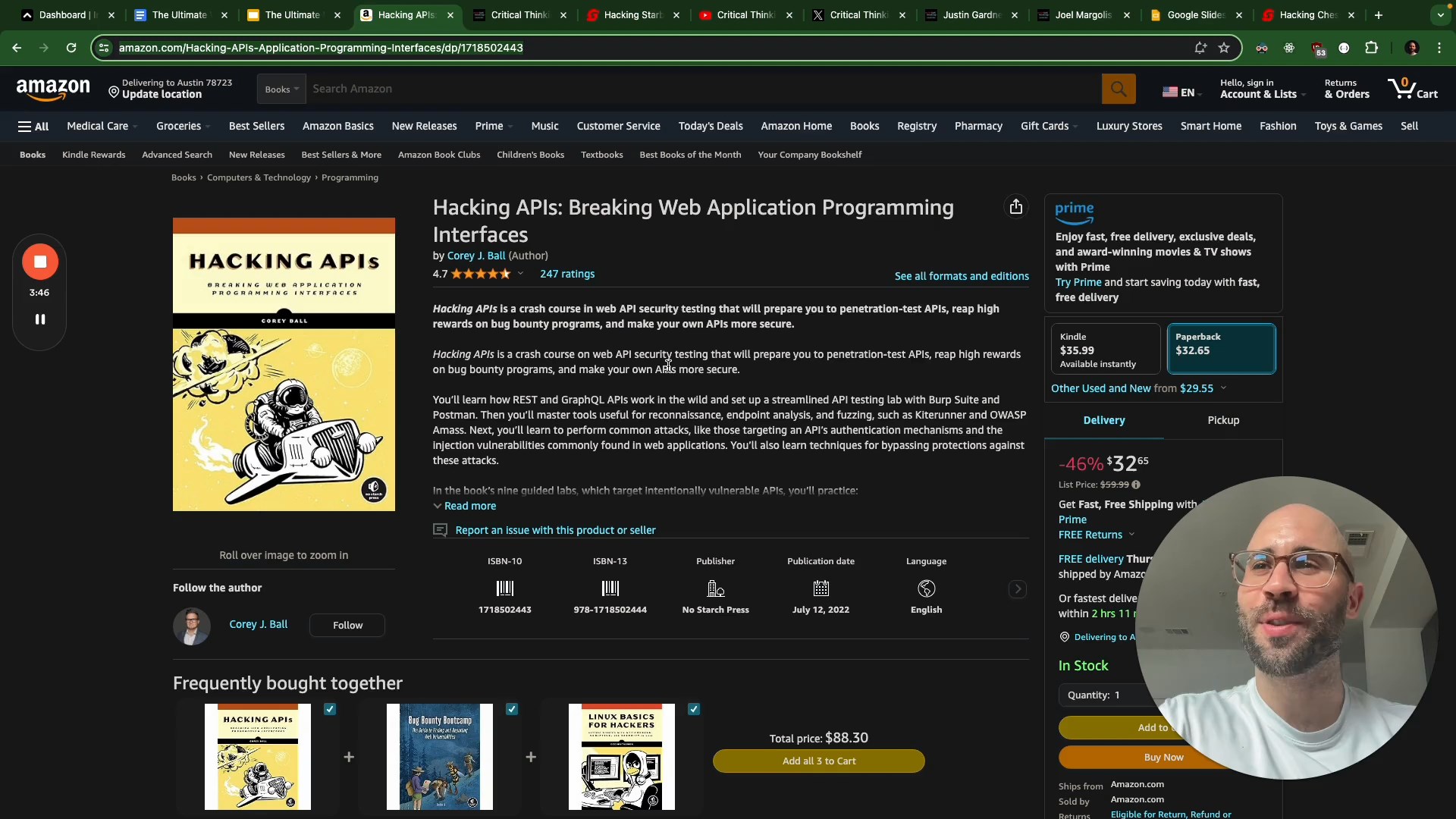Switch to the Delivery tab
The image size is (1456, 819).
tap(1104, 420)
